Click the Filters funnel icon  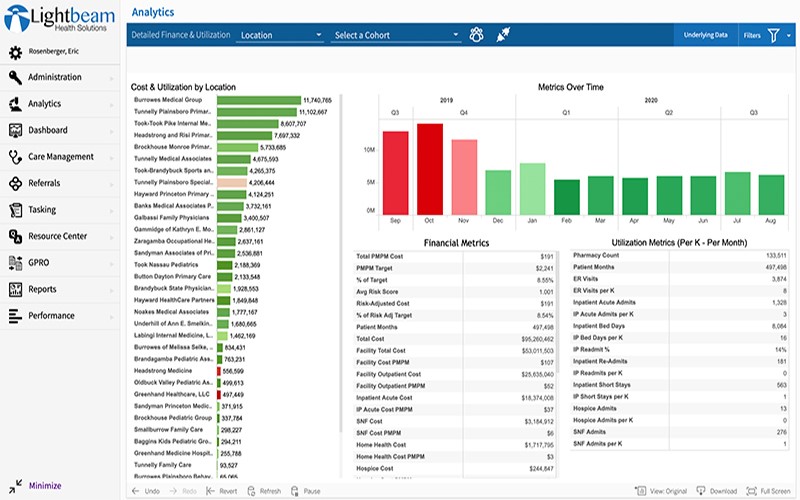774,35
